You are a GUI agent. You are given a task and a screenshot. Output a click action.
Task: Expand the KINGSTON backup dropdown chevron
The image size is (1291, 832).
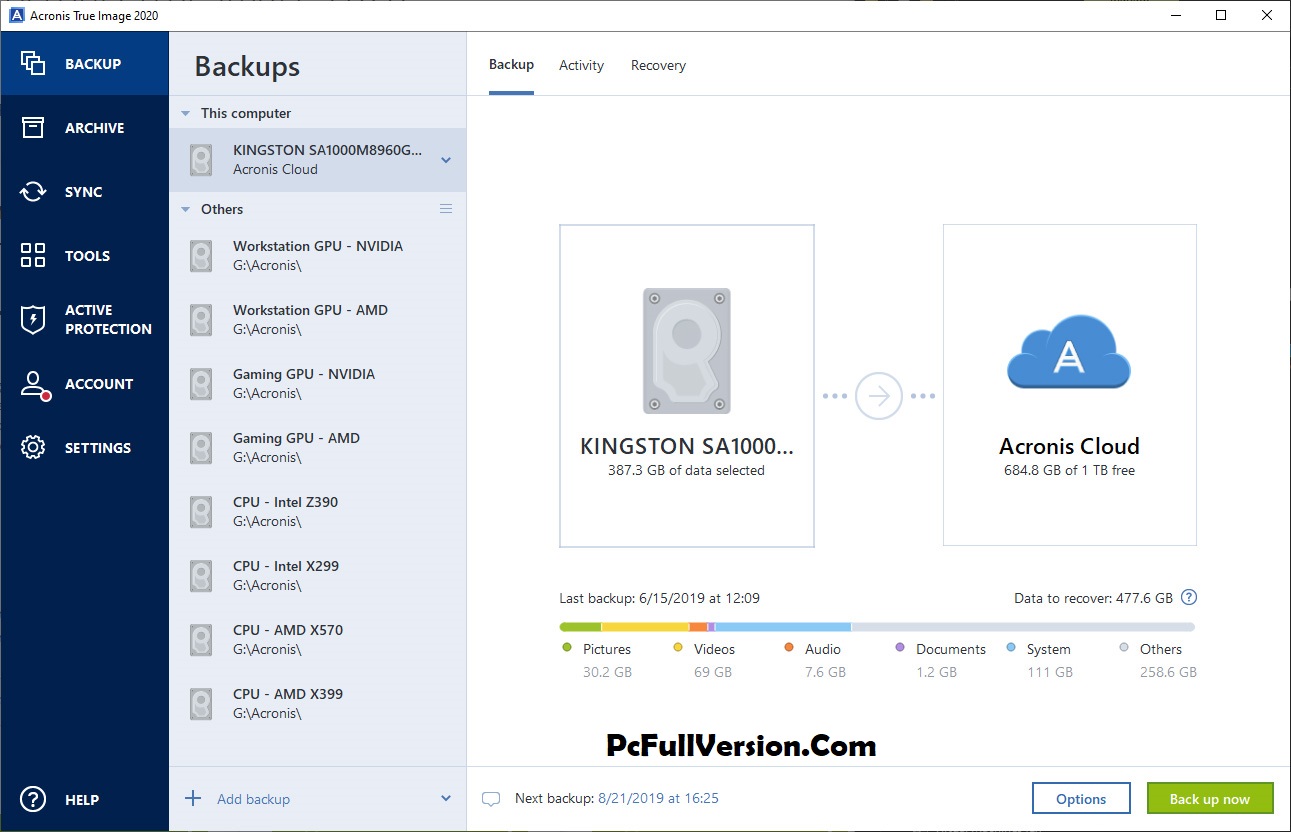pos(446,160)
